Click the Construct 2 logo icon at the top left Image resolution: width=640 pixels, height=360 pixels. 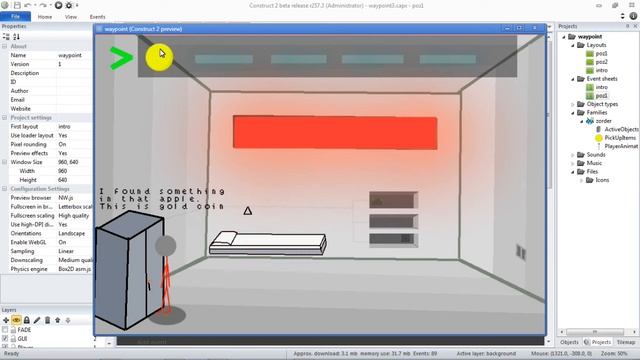click(5, 5)
